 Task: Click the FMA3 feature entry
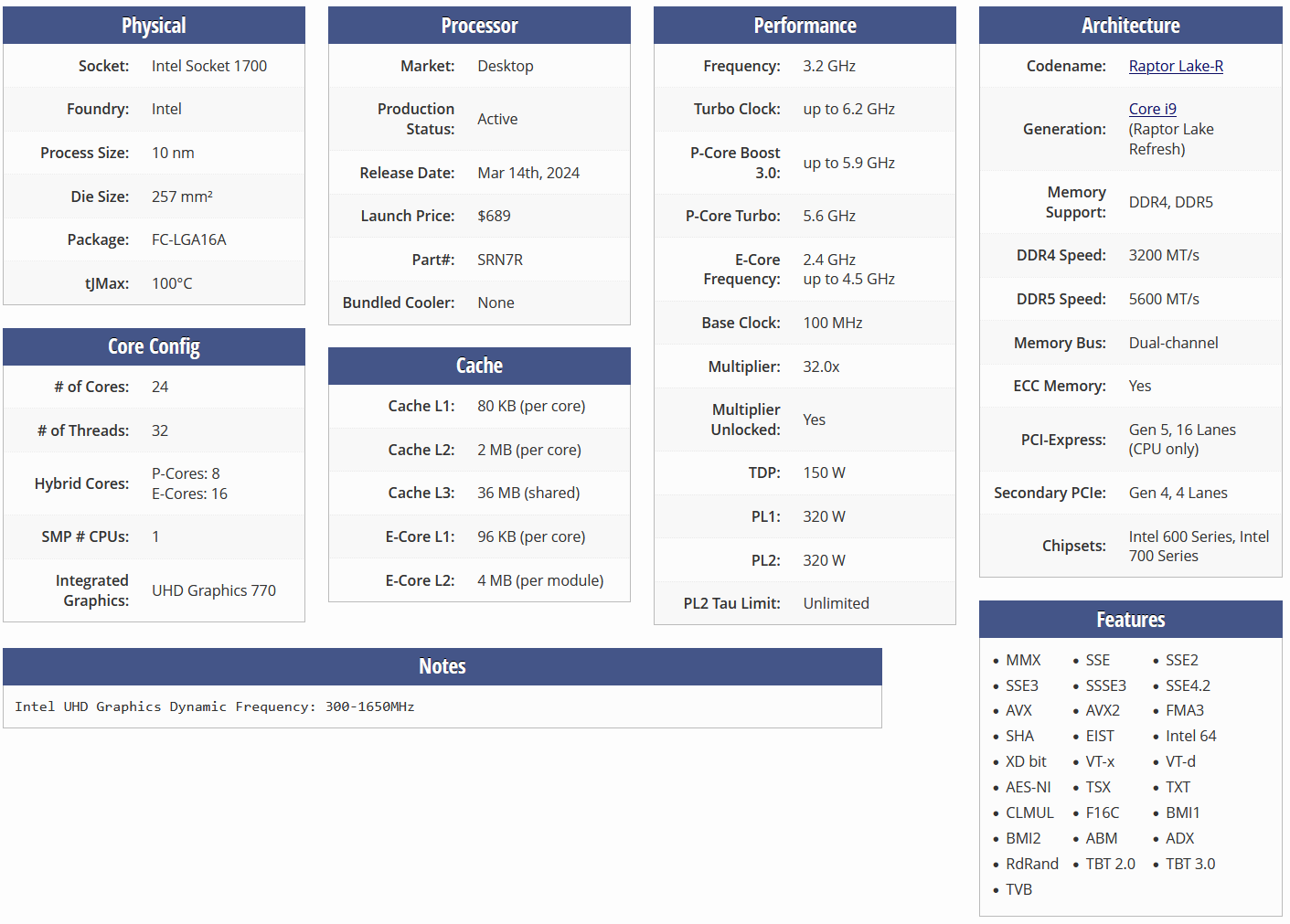[1185, 710]
